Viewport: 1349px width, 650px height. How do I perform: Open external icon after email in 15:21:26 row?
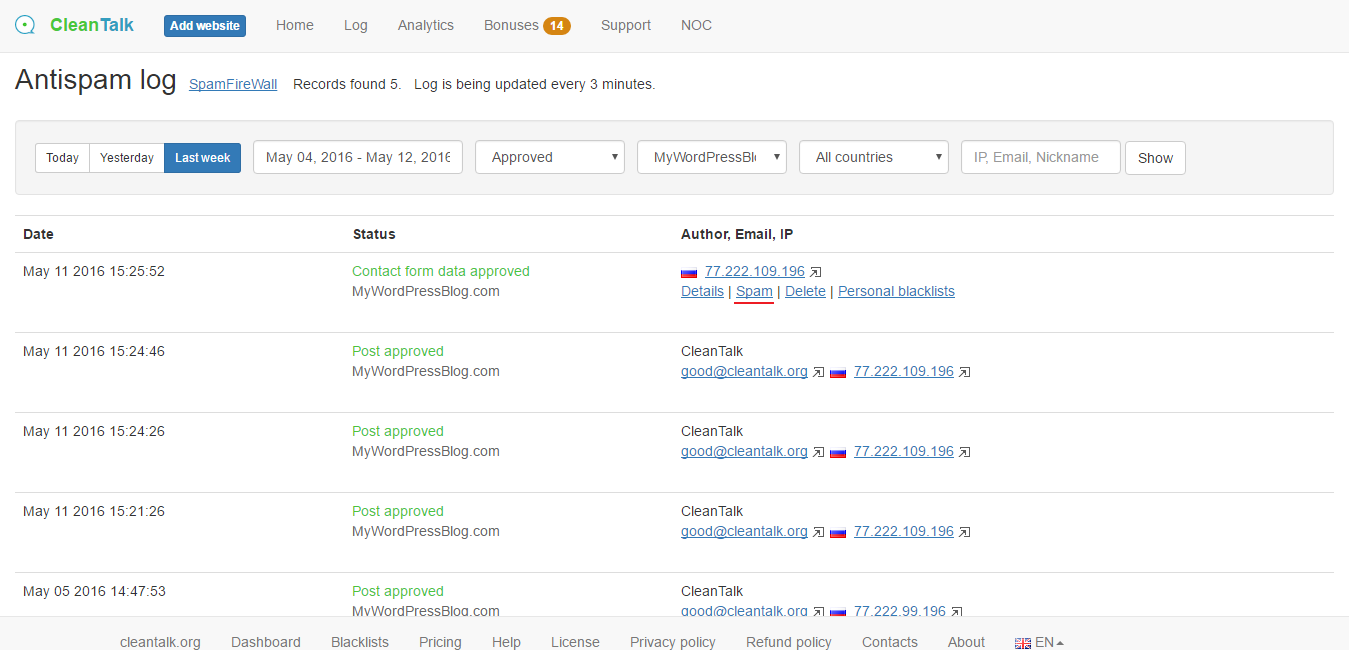pyautogui.click(x=819, y=532)
